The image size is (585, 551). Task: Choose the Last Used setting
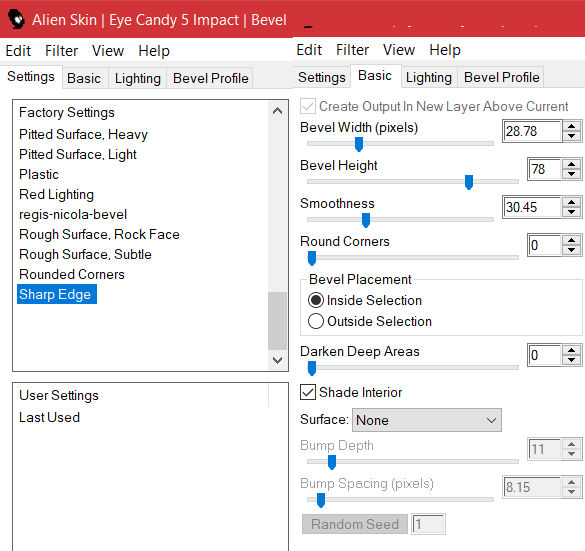coord(49,417)
